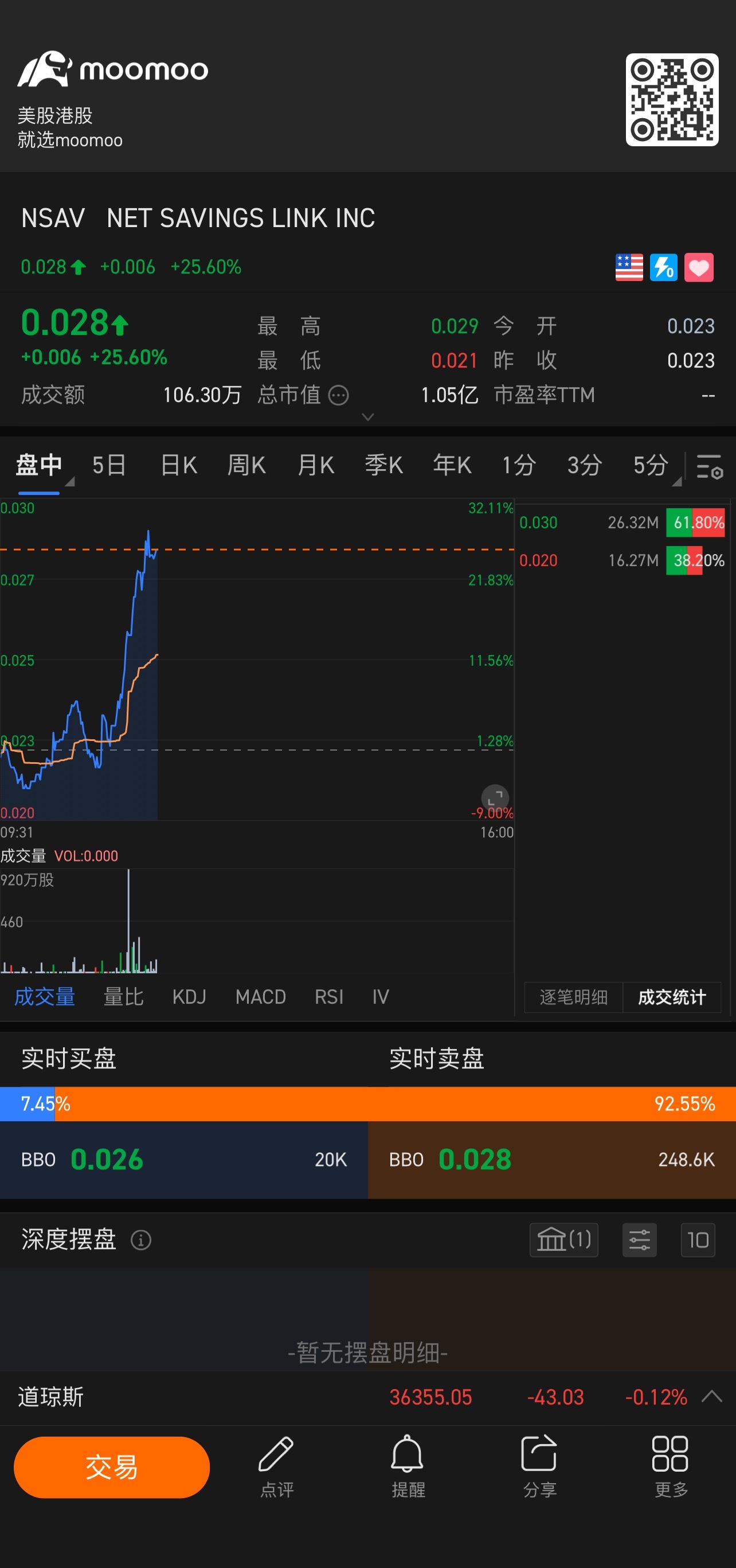Switch to the 日K chart tab
The width and height of the screenshot is (736, 1568).
(179, 465)
